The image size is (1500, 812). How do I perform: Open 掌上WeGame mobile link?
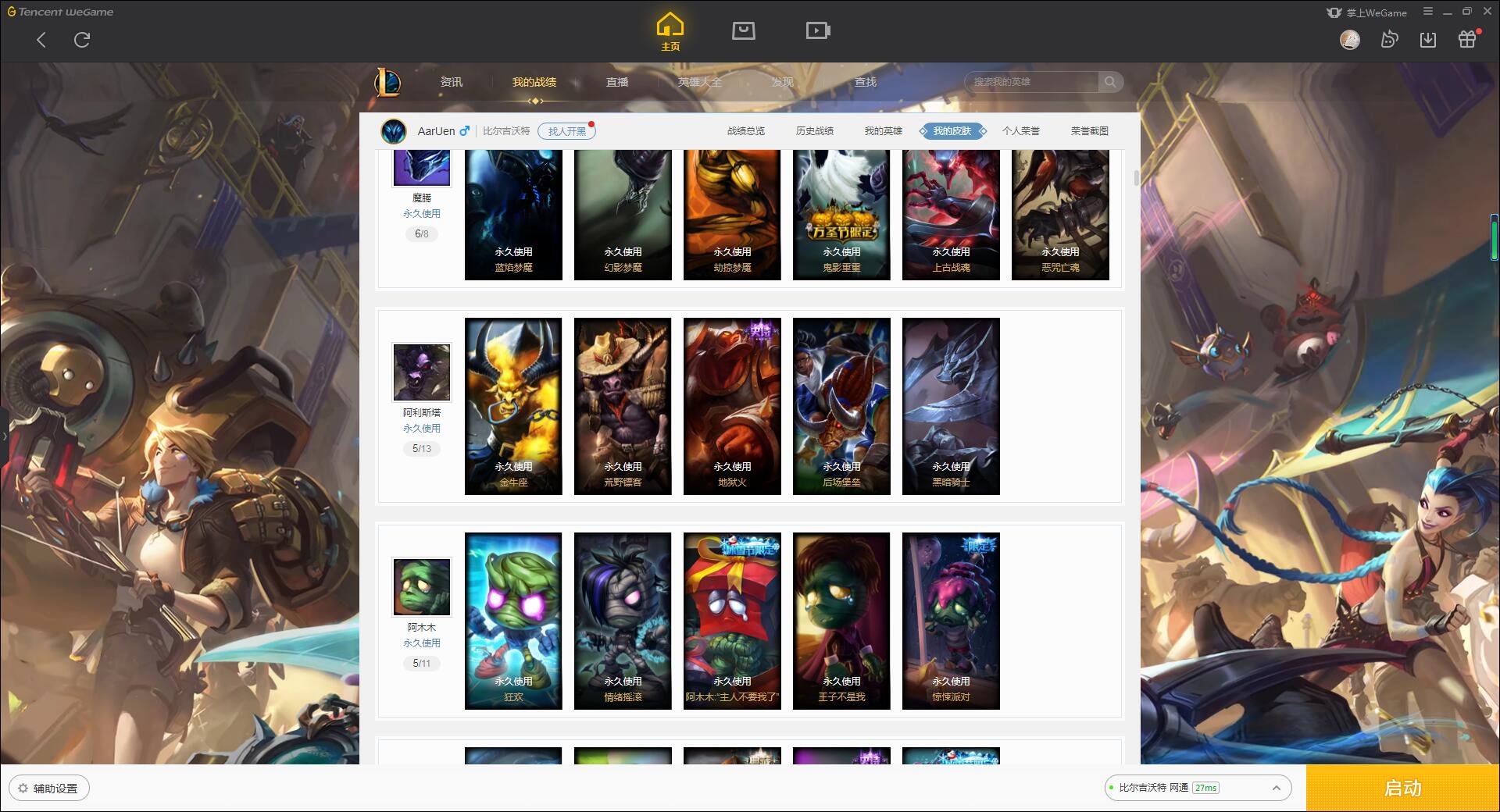[1366, 12]
